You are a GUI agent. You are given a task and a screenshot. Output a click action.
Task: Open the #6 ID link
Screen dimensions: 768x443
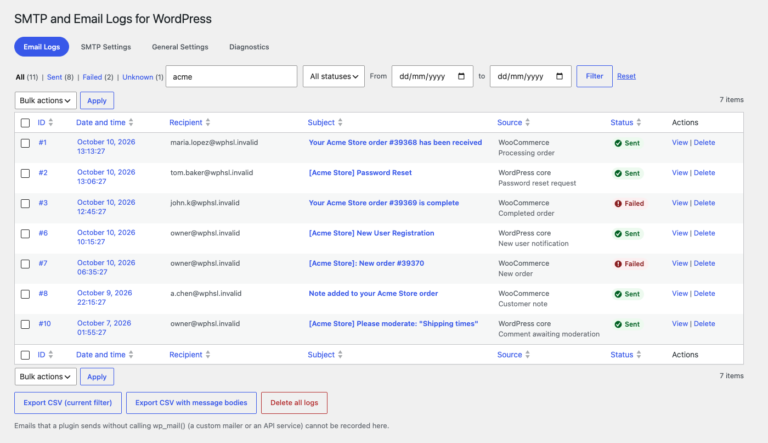[x=43, y=233]
